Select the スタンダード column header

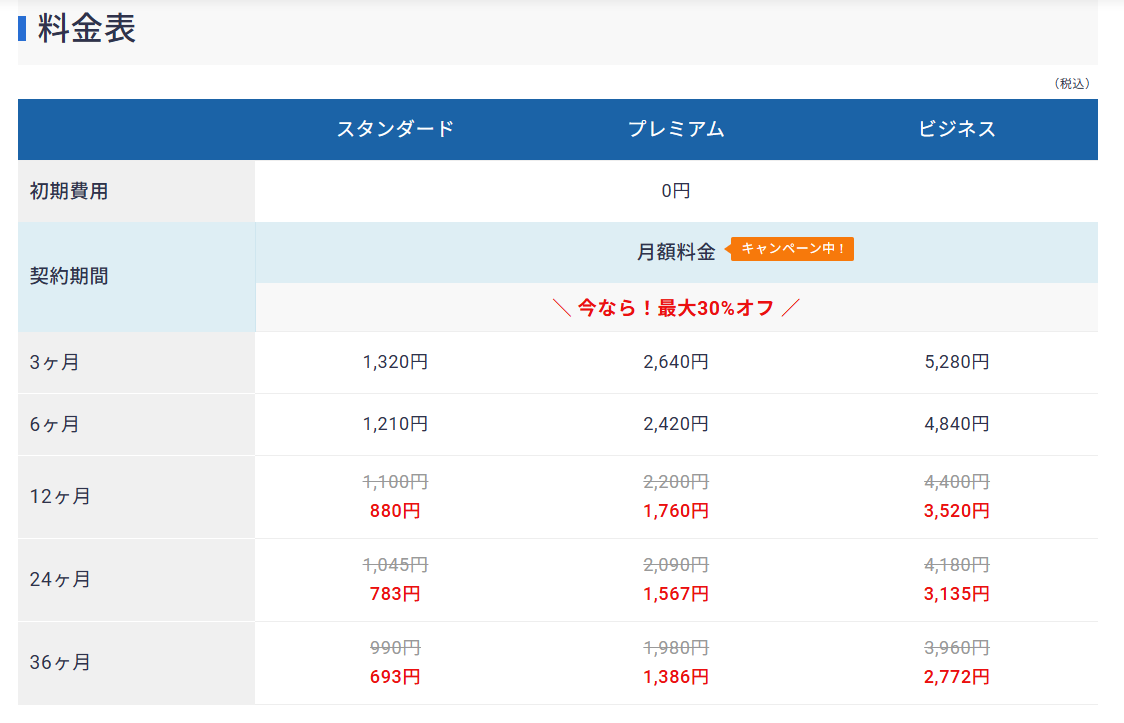(395, 129)
